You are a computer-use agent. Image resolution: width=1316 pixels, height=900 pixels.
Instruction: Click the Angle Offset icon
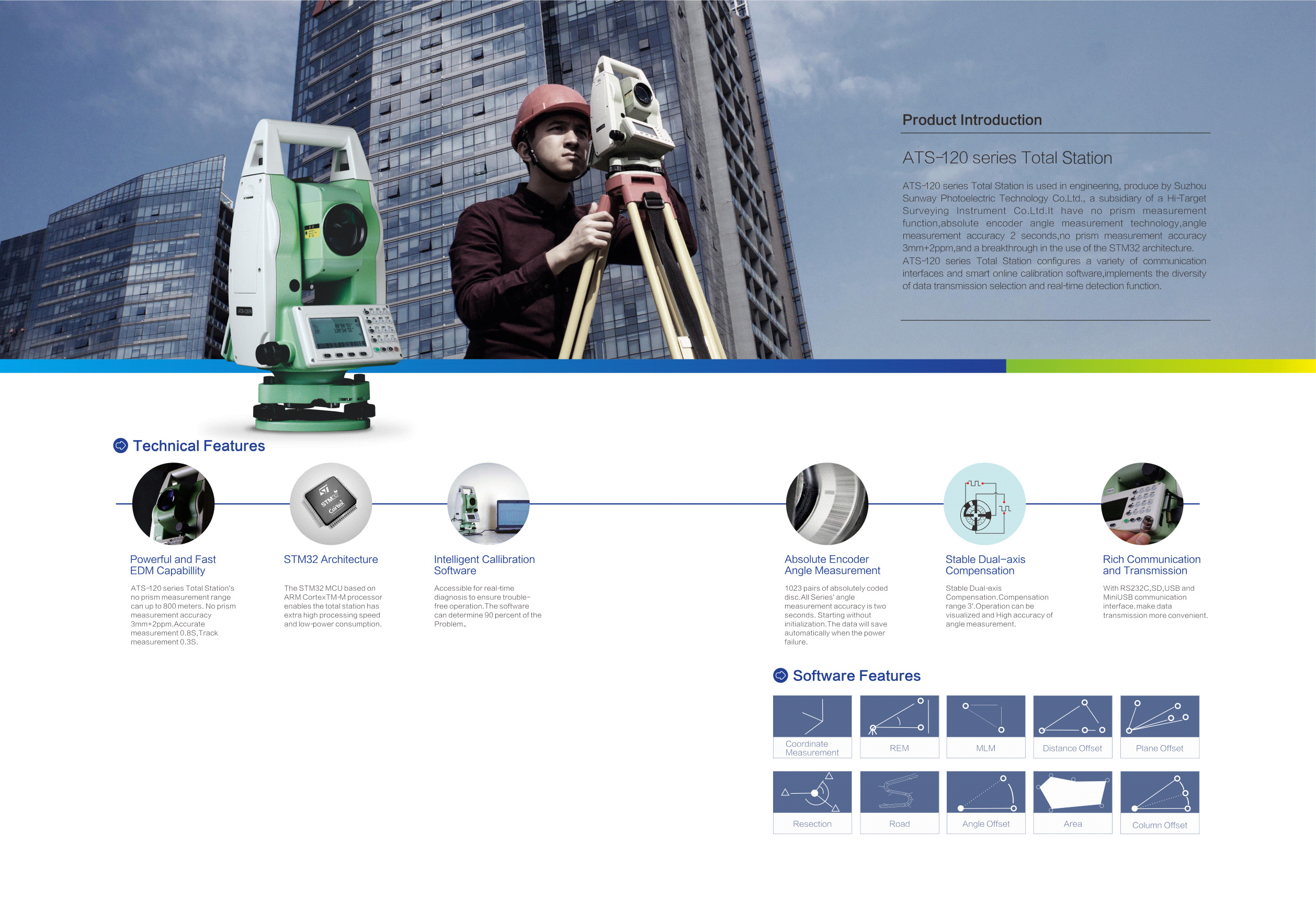pyautogui.click(x=985, y=792)
